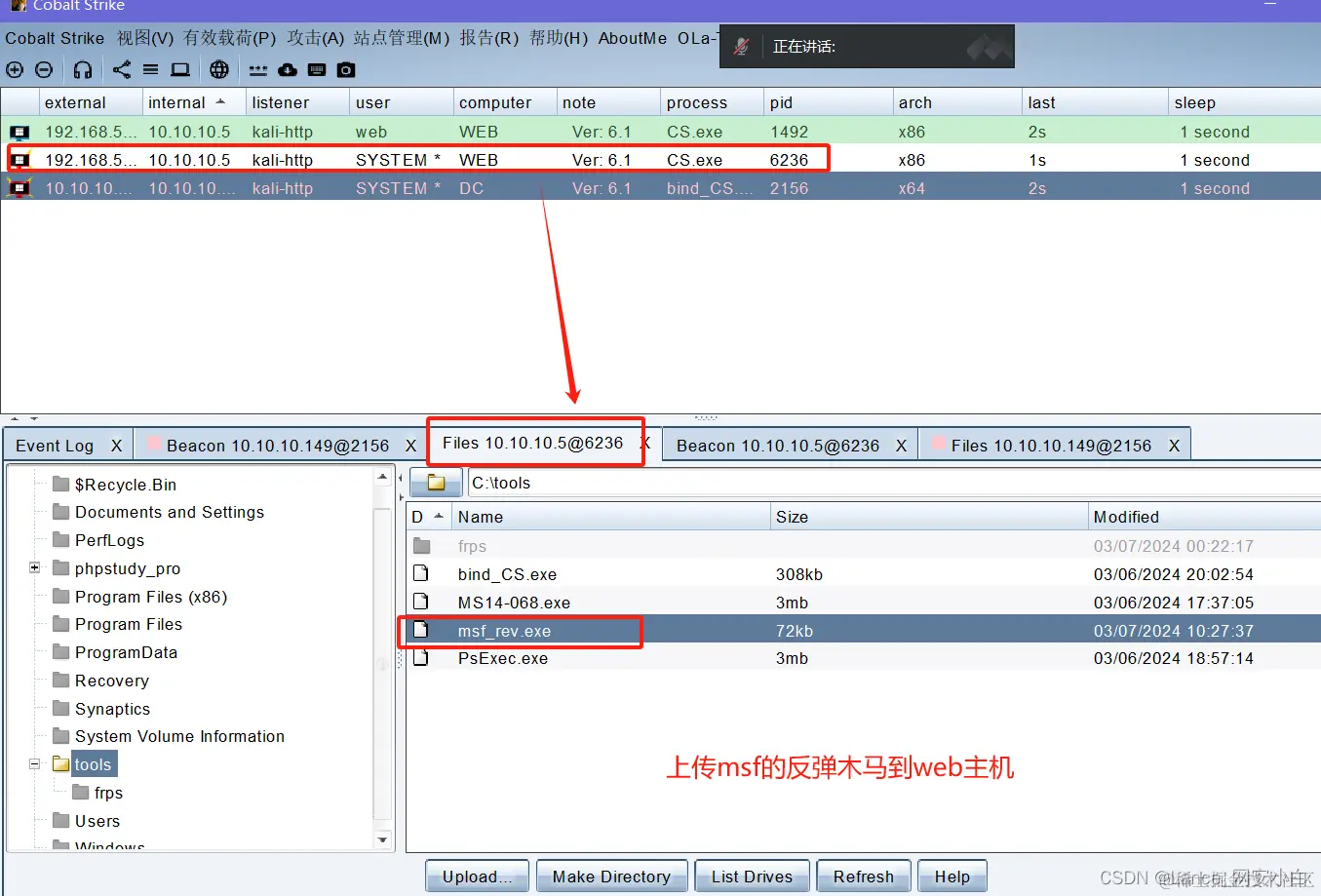The image size is (1321, 896).
Task: Switch to Beacon 10.10.10.149@2156 tab
Action: (278, 446)
